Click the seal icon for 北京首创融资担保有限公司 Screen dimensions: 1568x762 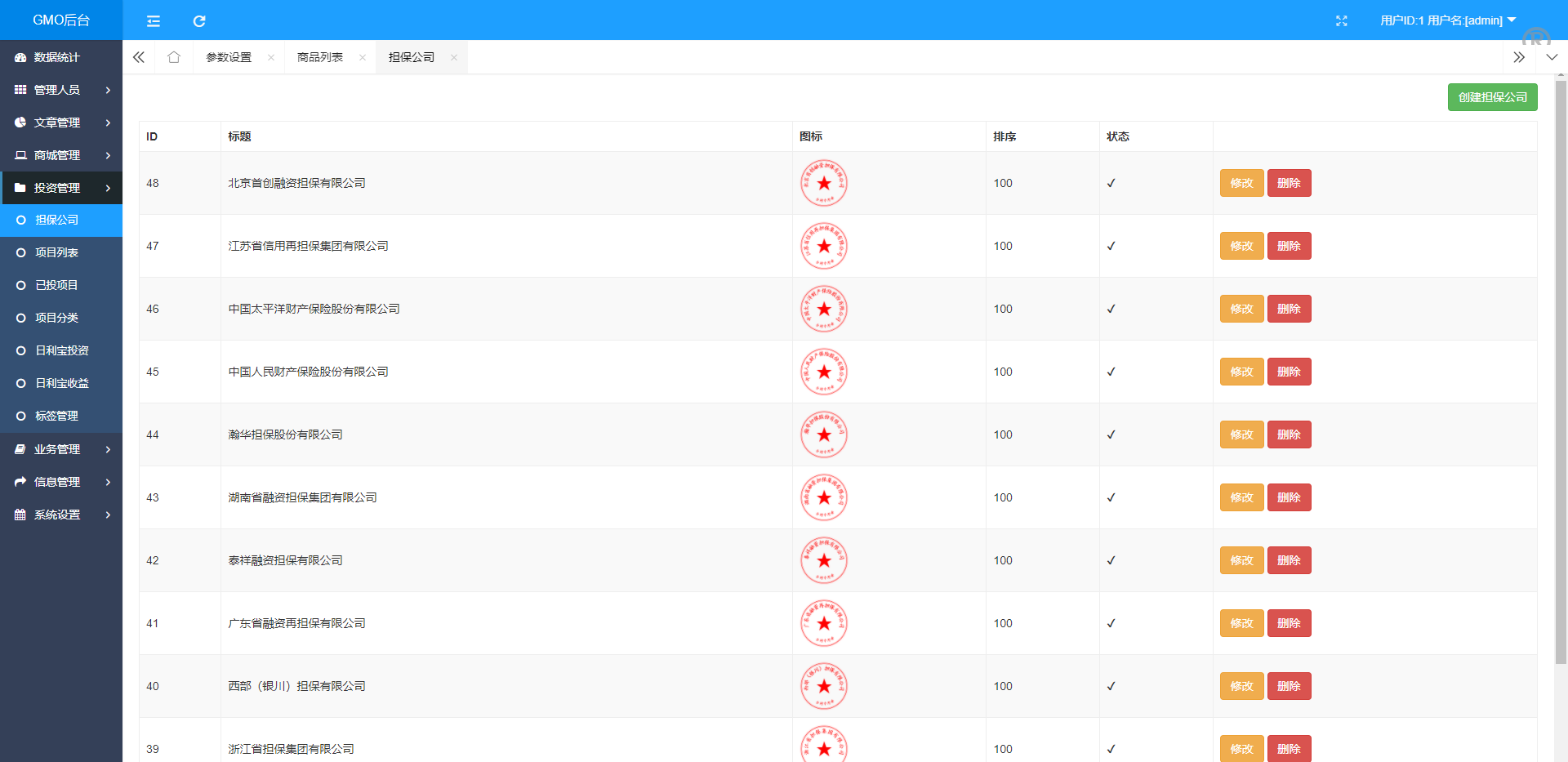pyautogui.click(x=823, y=183)
